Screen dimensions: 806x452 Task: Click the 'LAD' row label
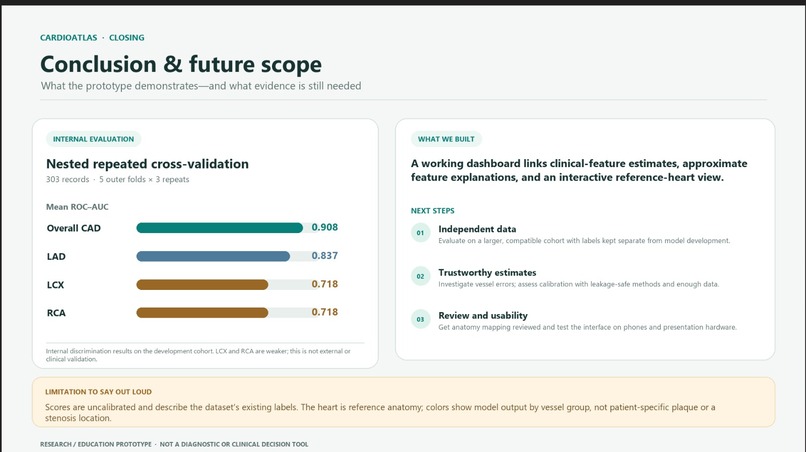coord(56,257)
